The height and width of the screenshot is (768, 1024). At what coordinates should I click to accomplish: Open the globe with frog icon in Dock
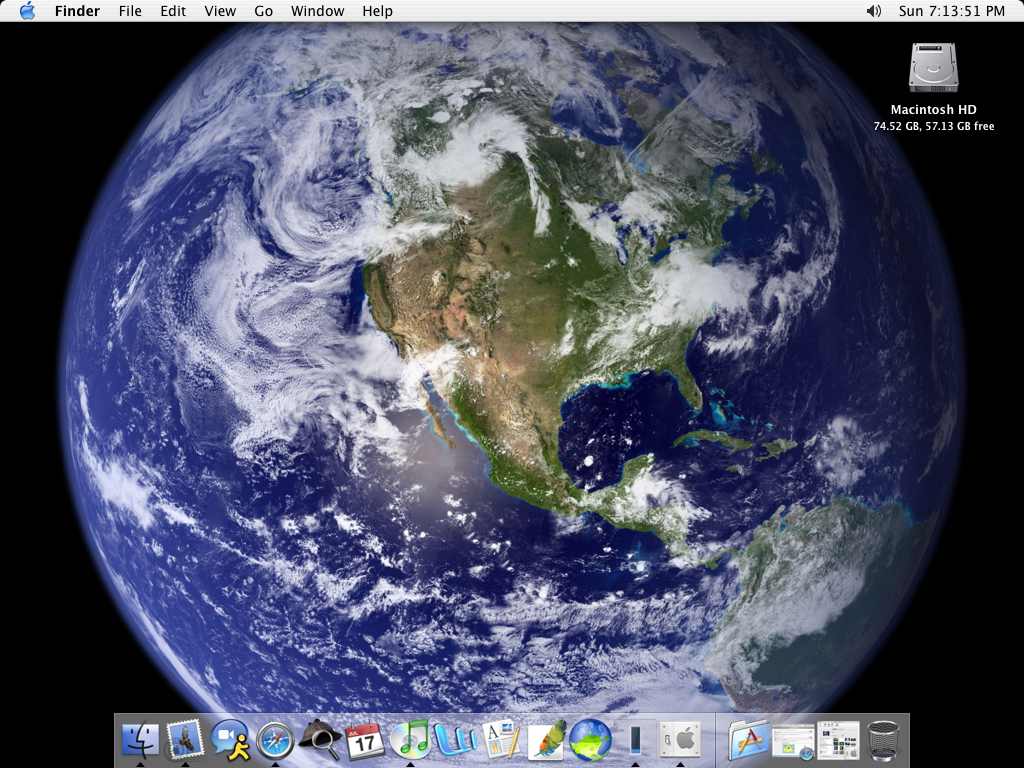click(x=590, y=741)
